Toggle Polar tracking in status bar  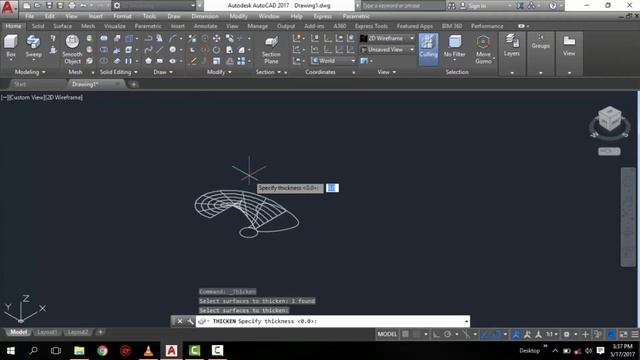click(x=448, y=334)
